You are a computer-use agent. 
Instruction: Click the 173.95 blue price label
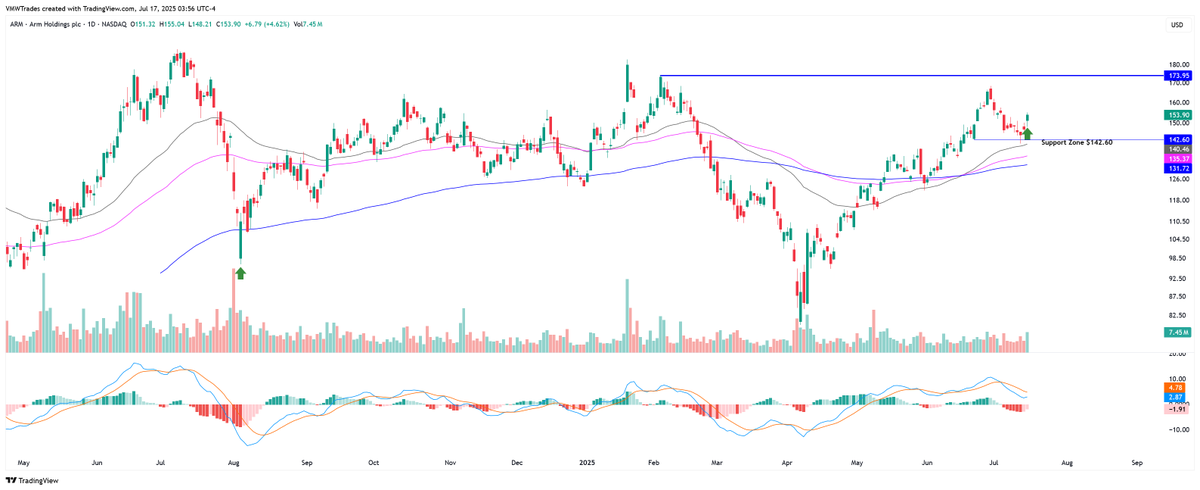[x=1178, y=76]
